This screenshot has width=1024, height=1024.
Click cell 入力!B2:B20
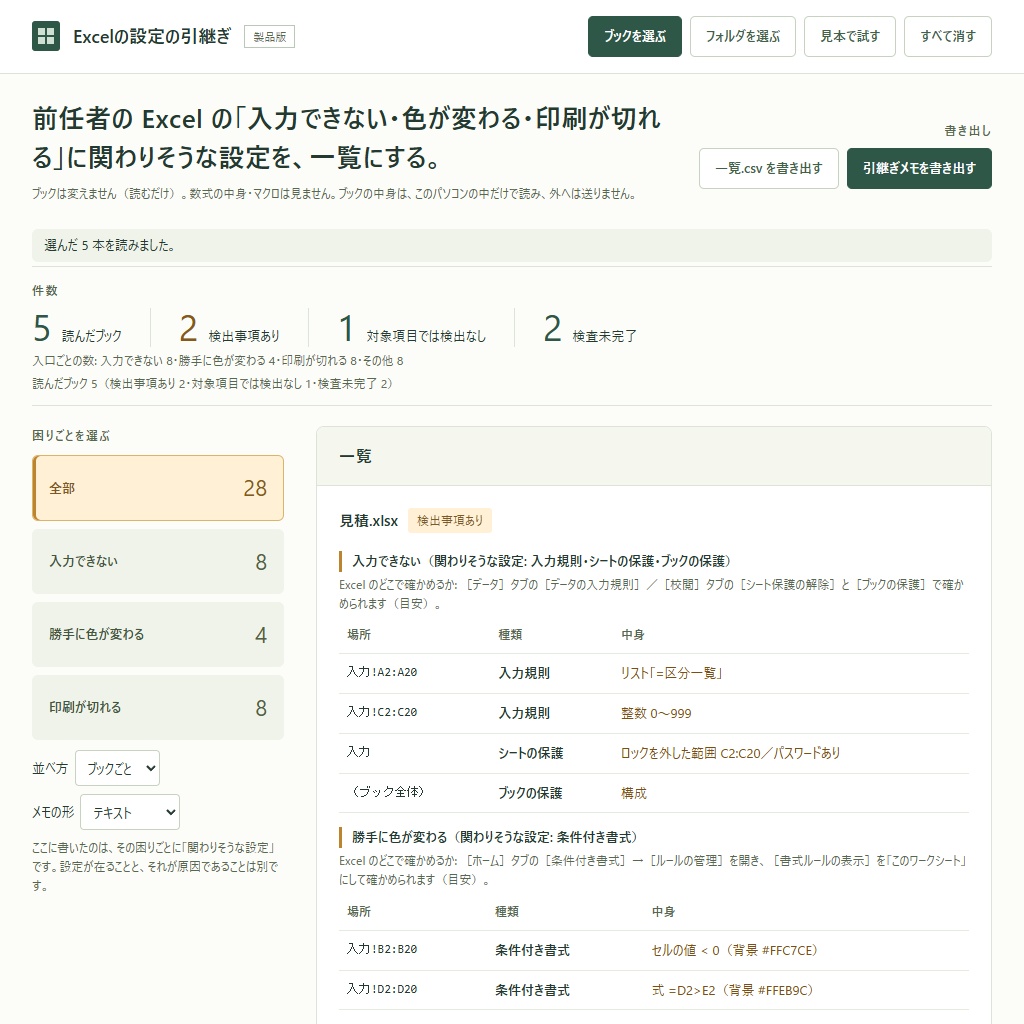pyautogui.click(x=381, y=949)
